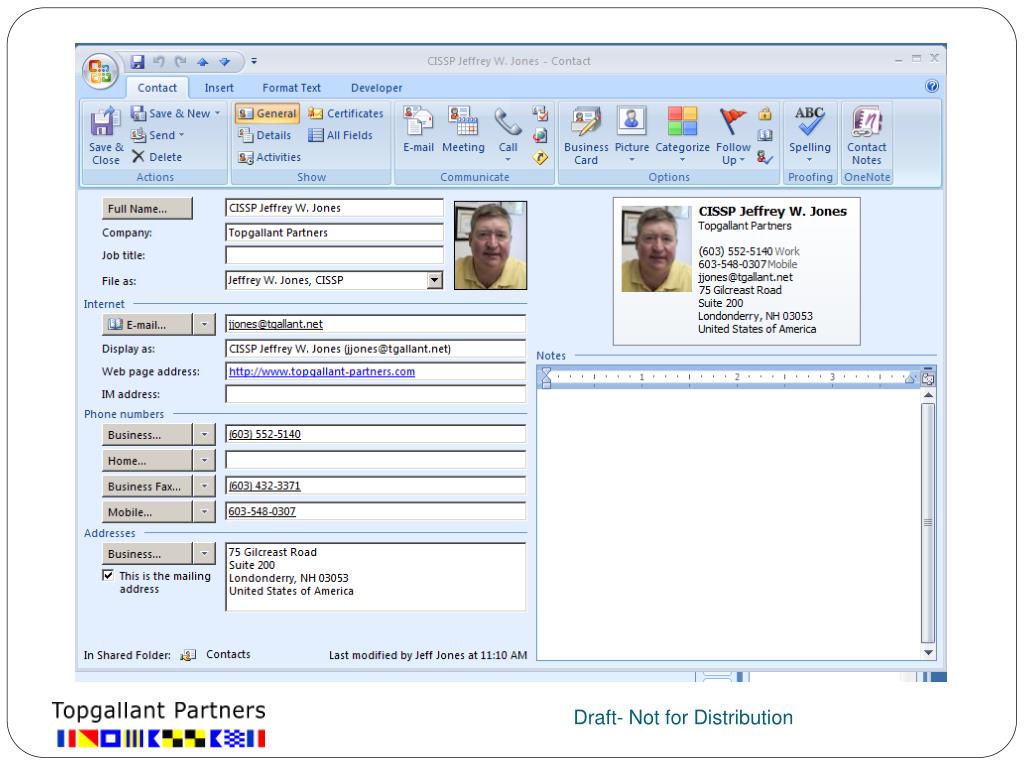
Task: Click the Address Book icon in Options
Action: click(765, 135)
